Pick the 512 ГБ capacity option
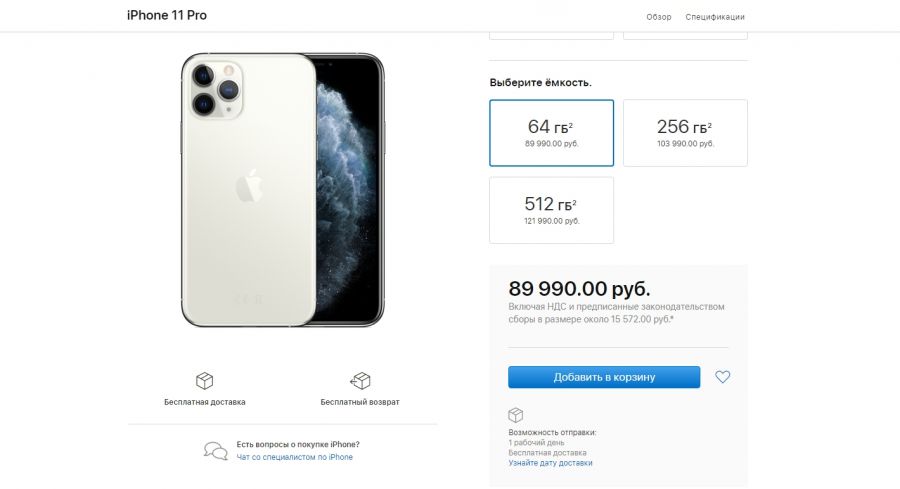Image resolution: width=900 pixels, height=489 pixels. click(552, 210)
